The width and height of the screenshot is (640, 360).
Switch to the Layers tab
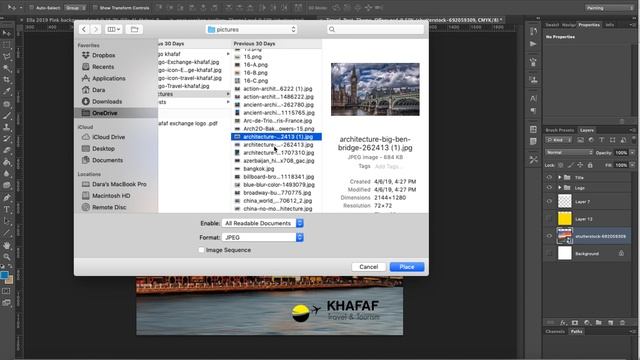(x=587, y=130)
